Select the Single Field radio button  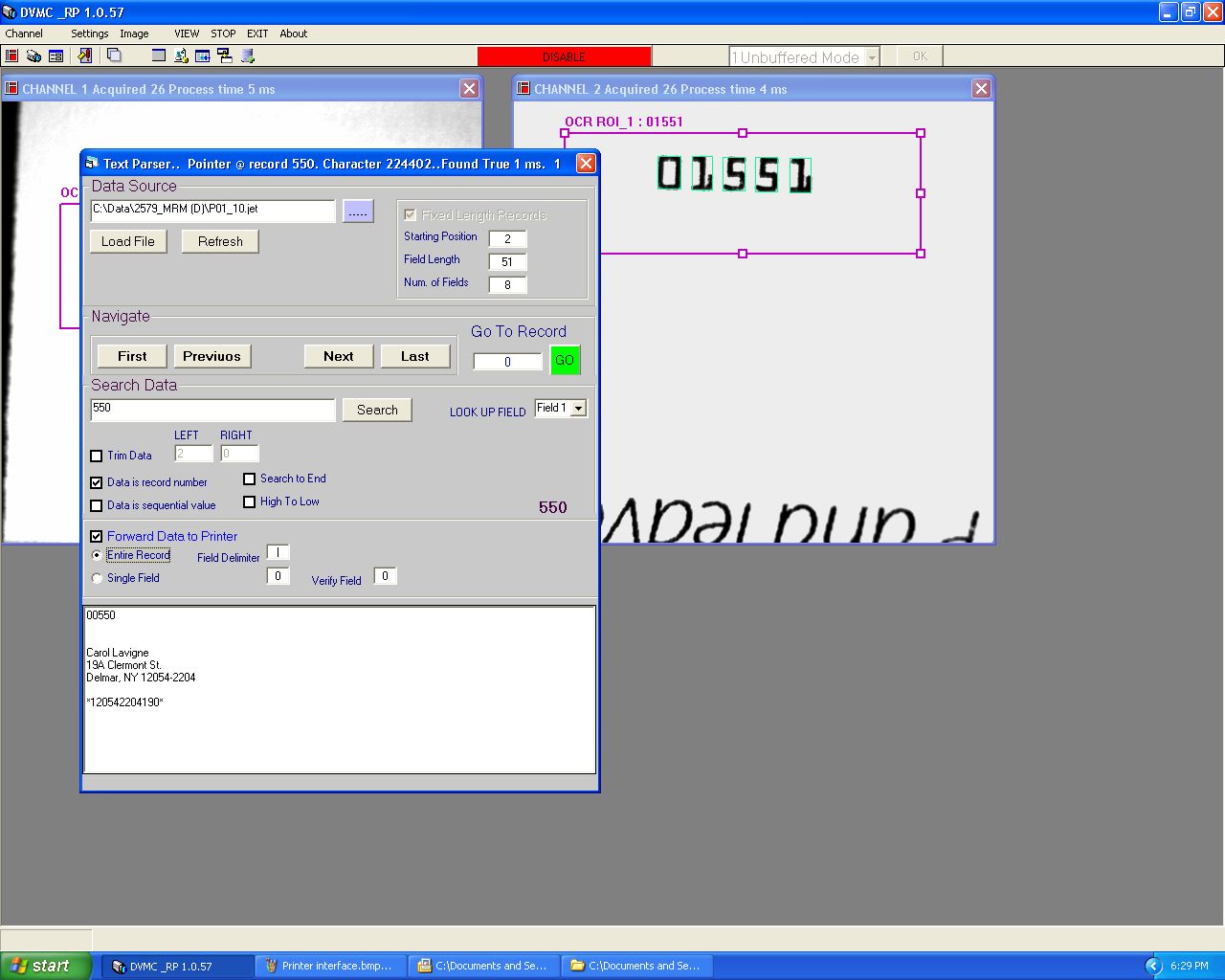[x=97, y=579]
